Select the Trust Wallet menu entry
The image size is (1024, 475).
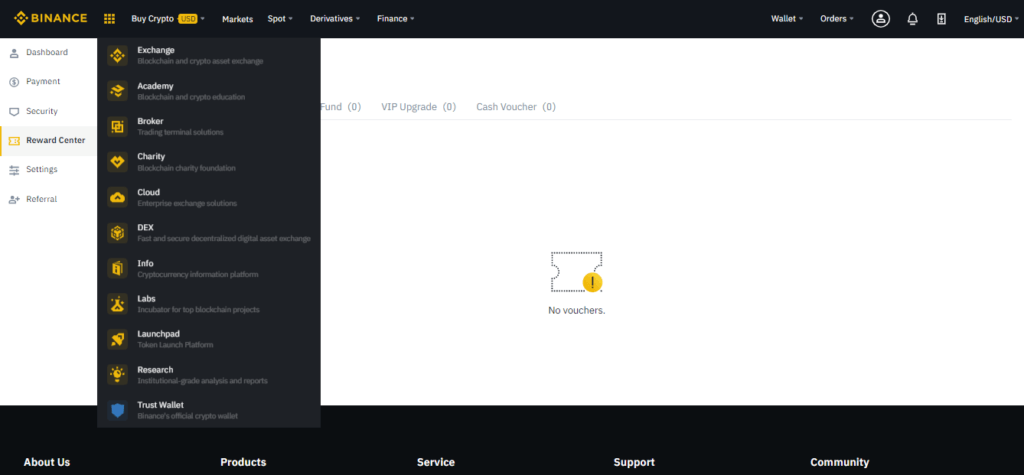[209, 410]
